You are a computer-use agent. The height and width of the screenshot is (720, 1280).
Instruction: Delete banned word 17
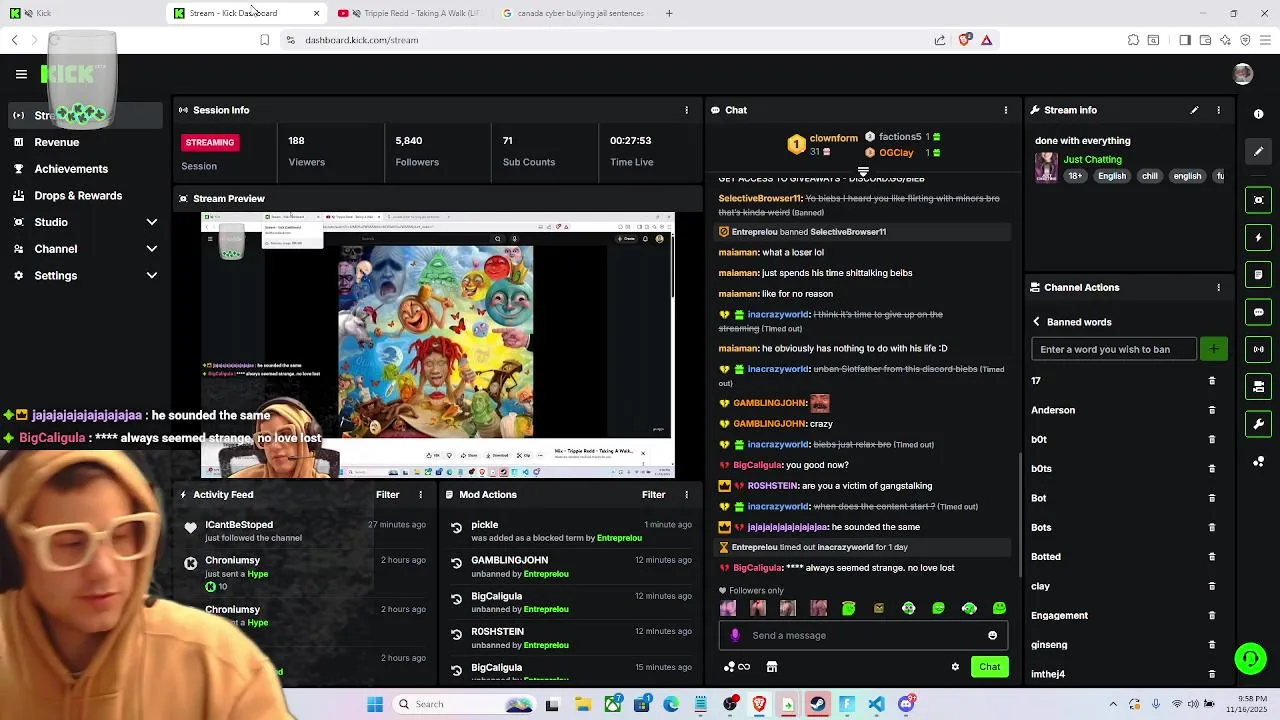pyautogui.click(x=1212, y=381)
